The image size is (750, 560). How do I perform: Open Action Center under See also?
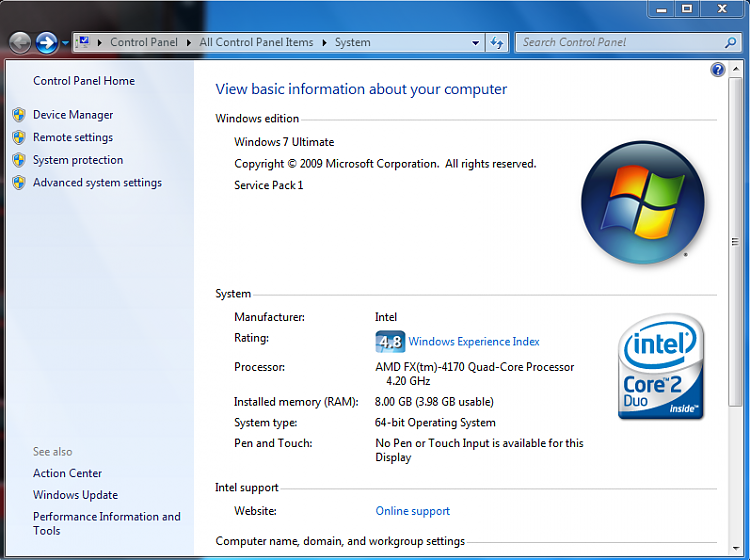(67, 473)
